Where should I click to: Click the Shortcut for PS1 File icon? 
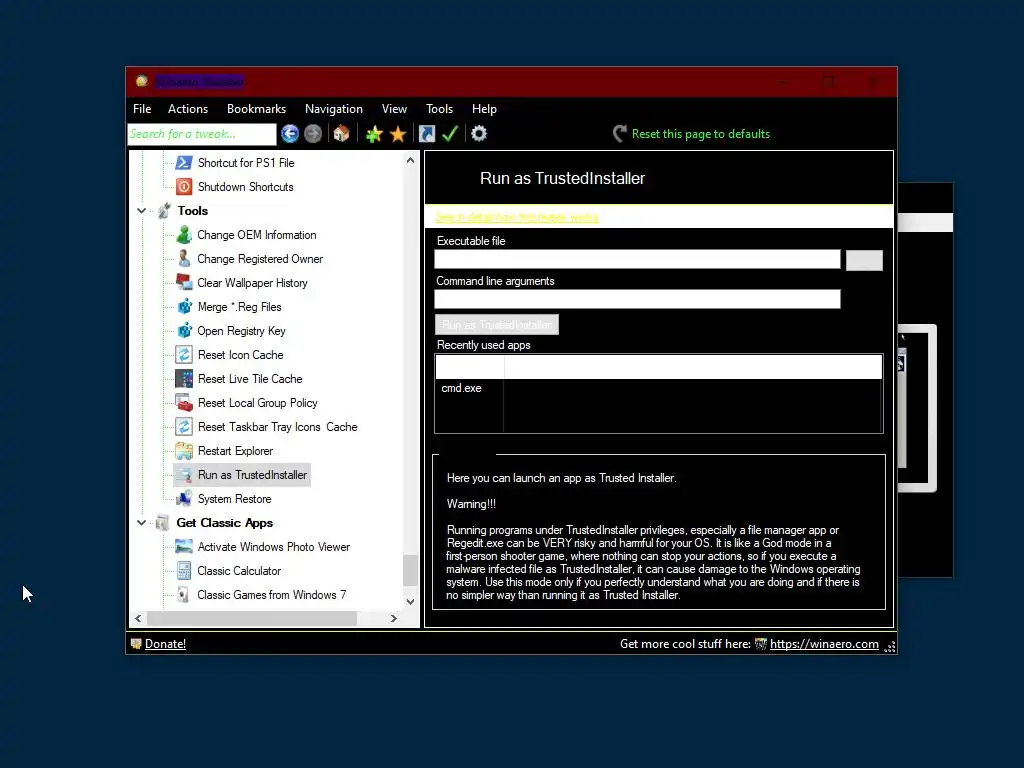[184, 163]
